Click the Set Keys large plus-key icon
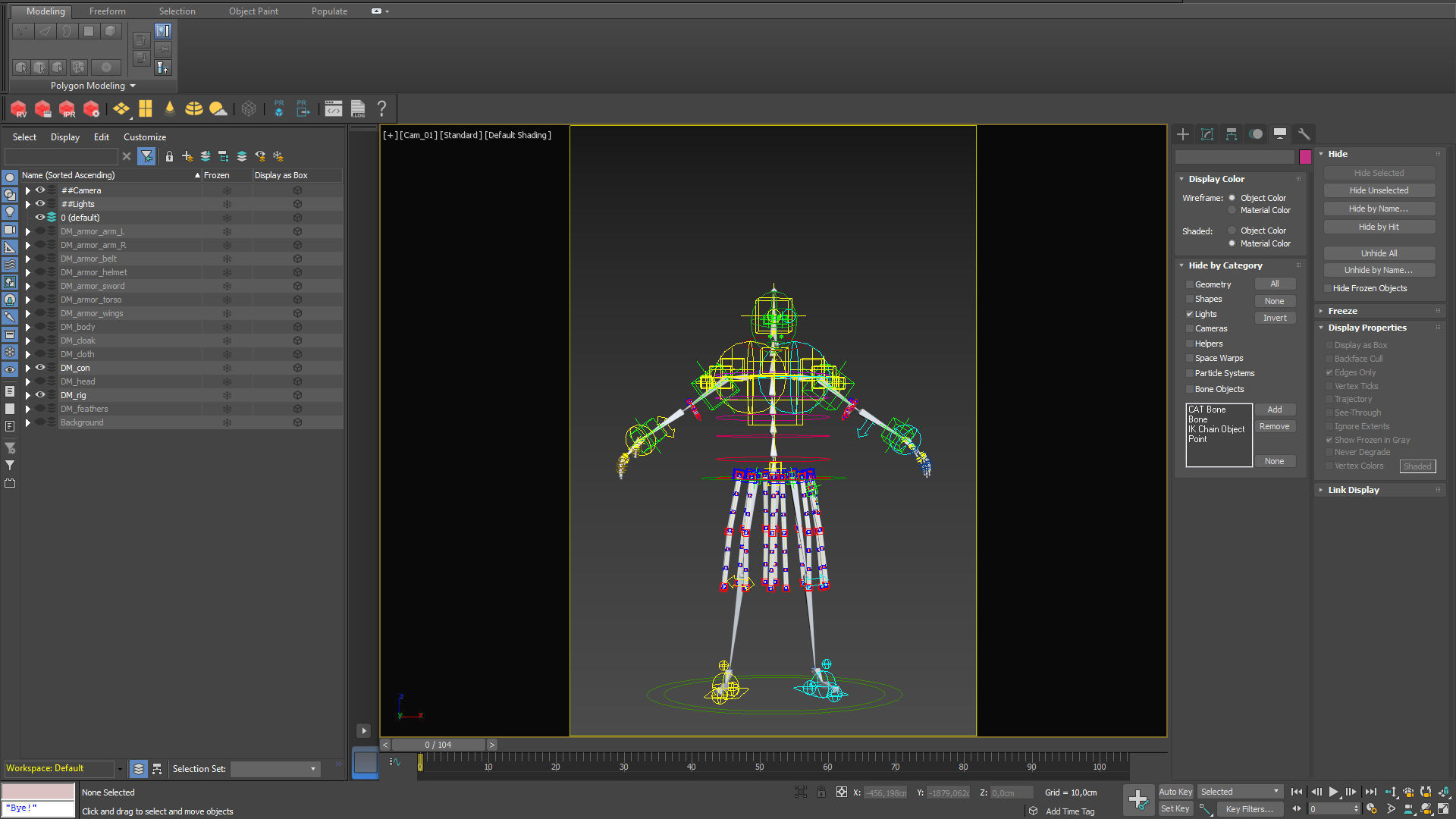Screen dimensions: 1456x819 1137,799
